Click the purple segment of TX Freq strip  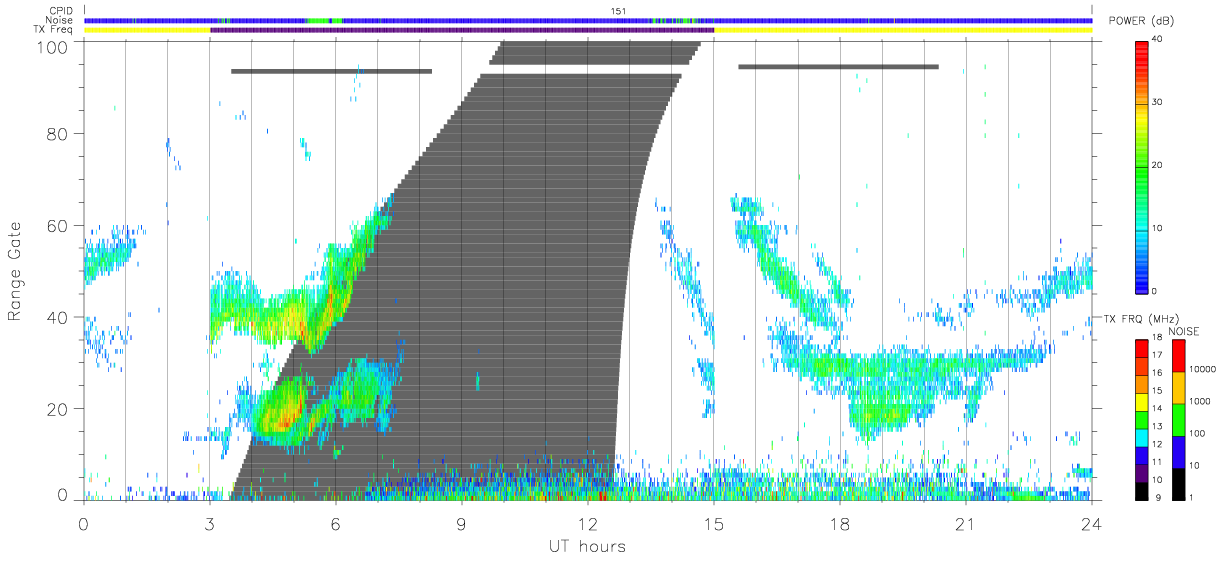[x=462, y=30]
